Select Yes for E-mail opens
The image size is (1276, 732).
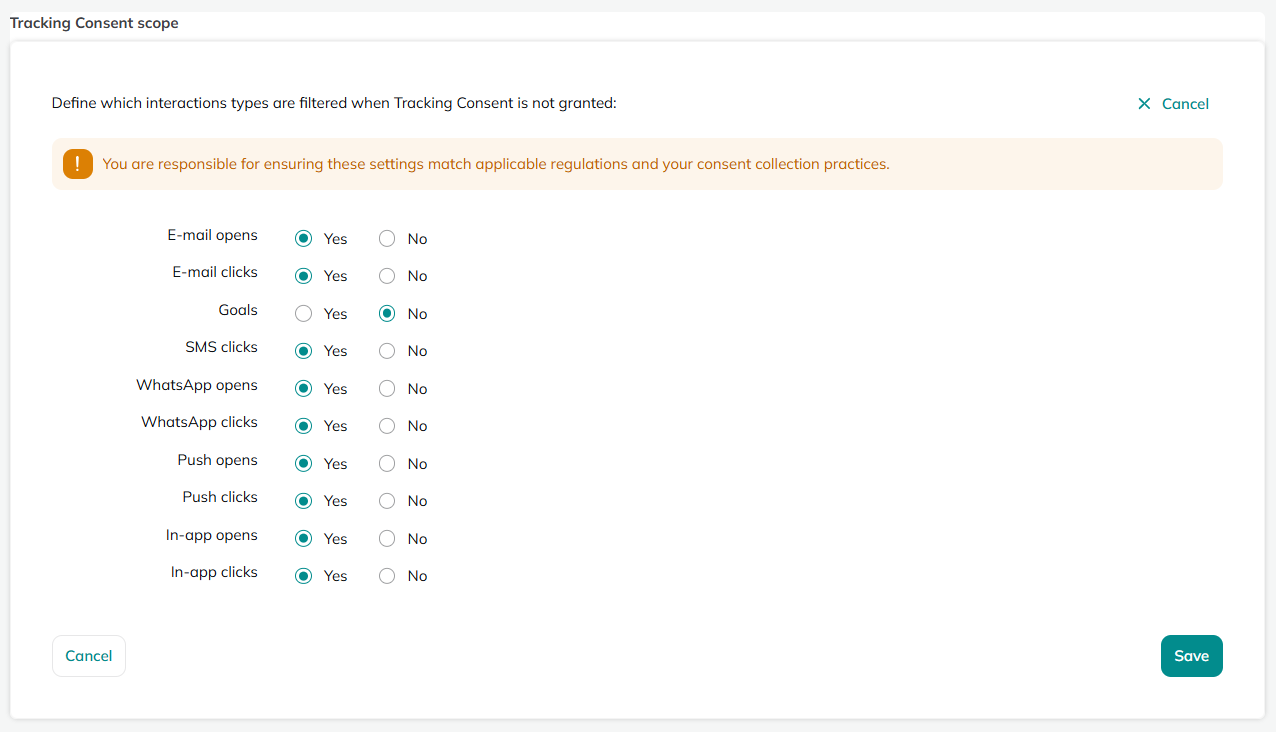pyautogui.click(x=304, y=238)
